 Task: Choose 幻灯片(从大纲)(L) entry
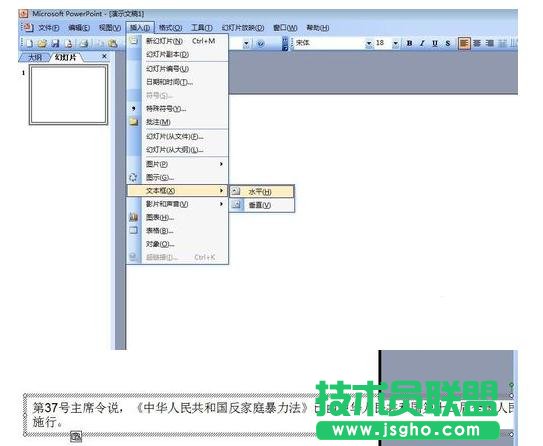[x=177, y=150]
